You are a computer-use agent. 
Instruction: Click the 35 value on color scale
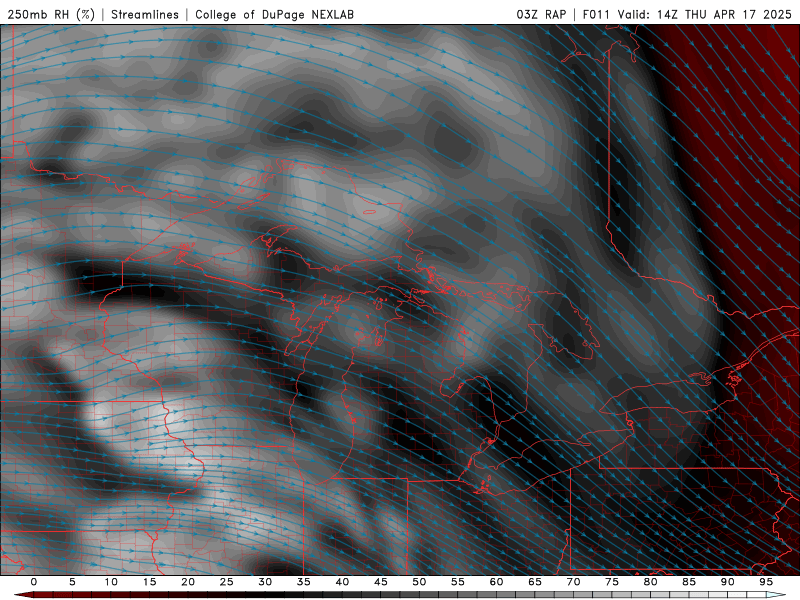click(304, 582)
